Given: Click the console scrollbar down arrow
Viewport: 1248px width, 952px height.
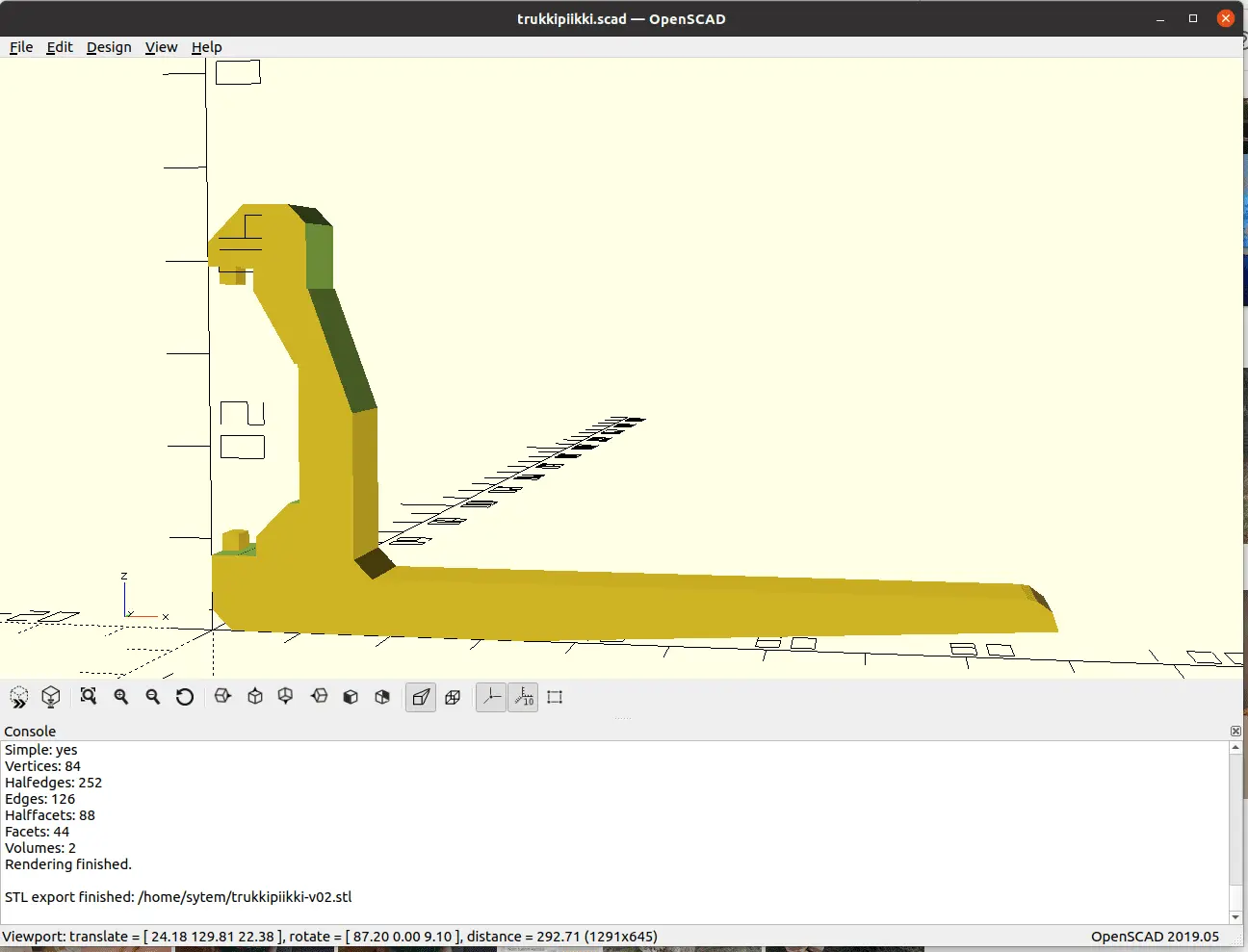Looking at the screenshot, I should click(x=1235, y=917).
